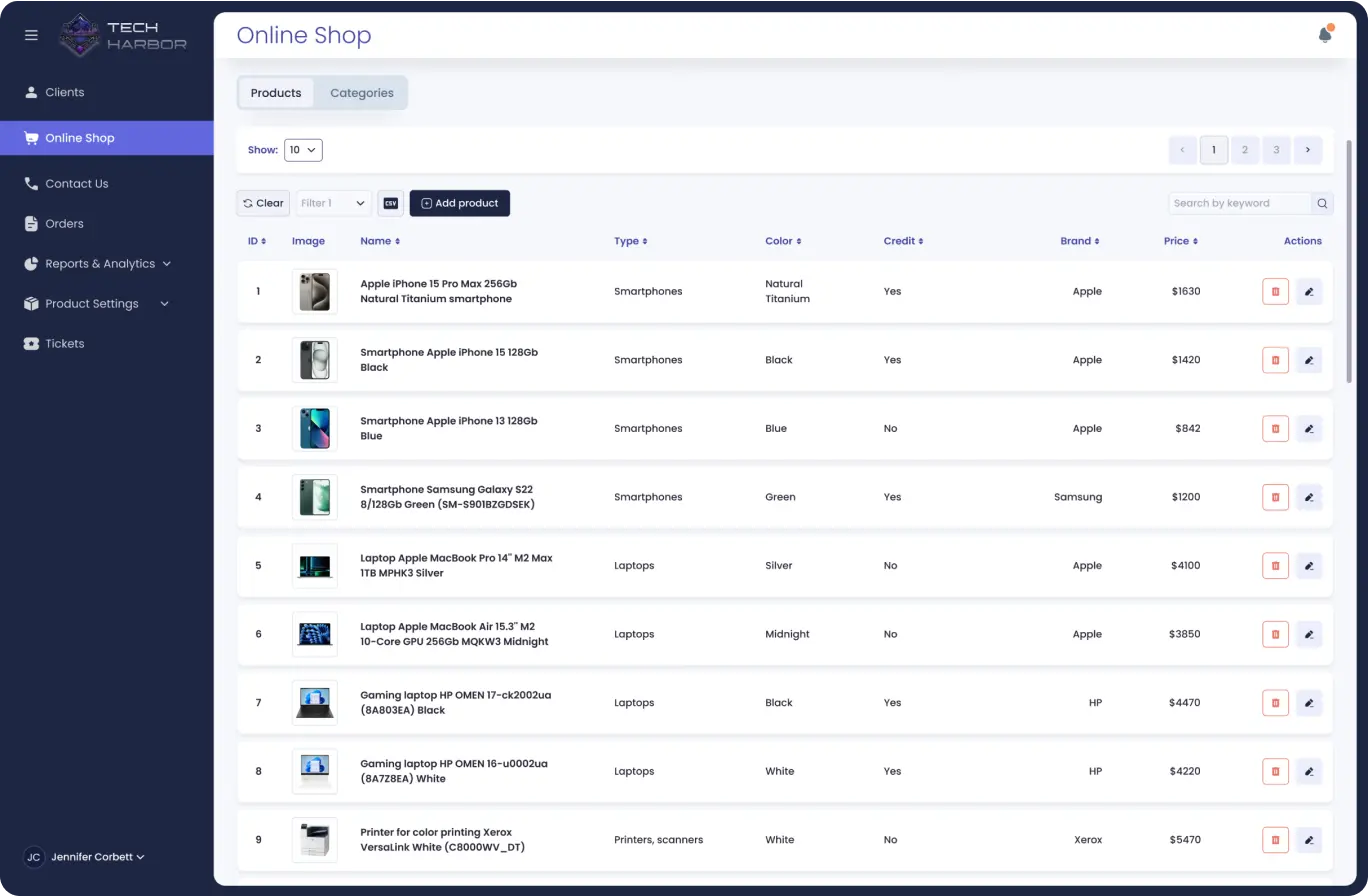Viewport: 1368px width, 896px height.
Task: Open the notifications bell
Action: point(1325,35)
